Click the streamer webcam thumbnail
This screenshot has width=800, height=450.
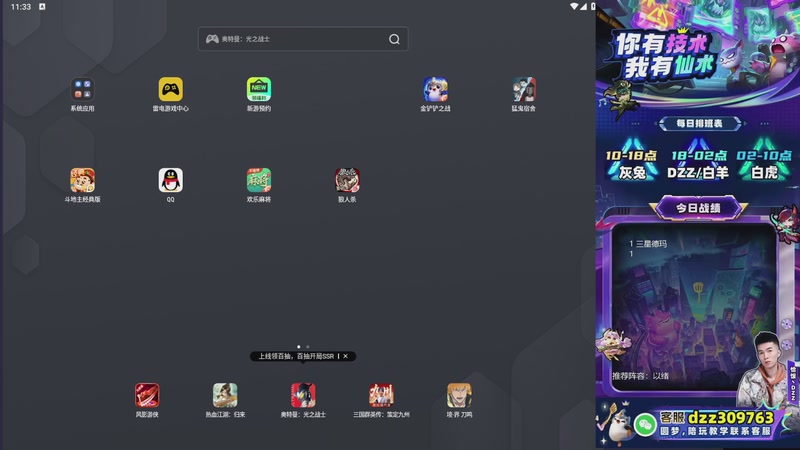pyautogui.click(x=763, y=370)
